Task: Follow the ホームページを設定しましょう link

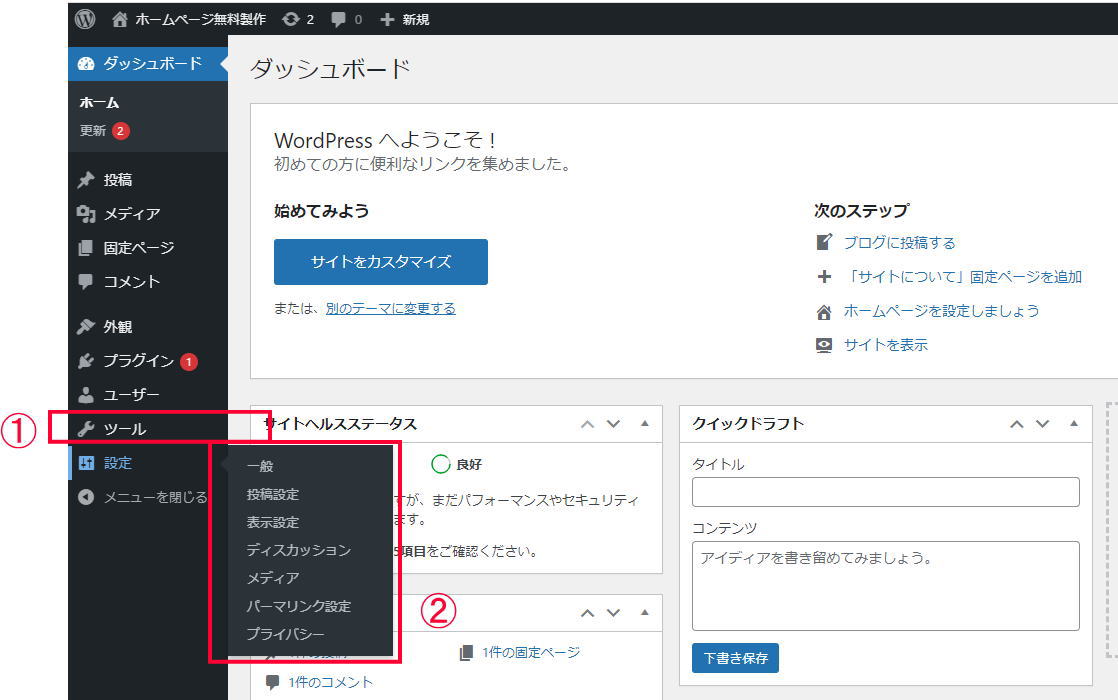Action: (941, 311)
